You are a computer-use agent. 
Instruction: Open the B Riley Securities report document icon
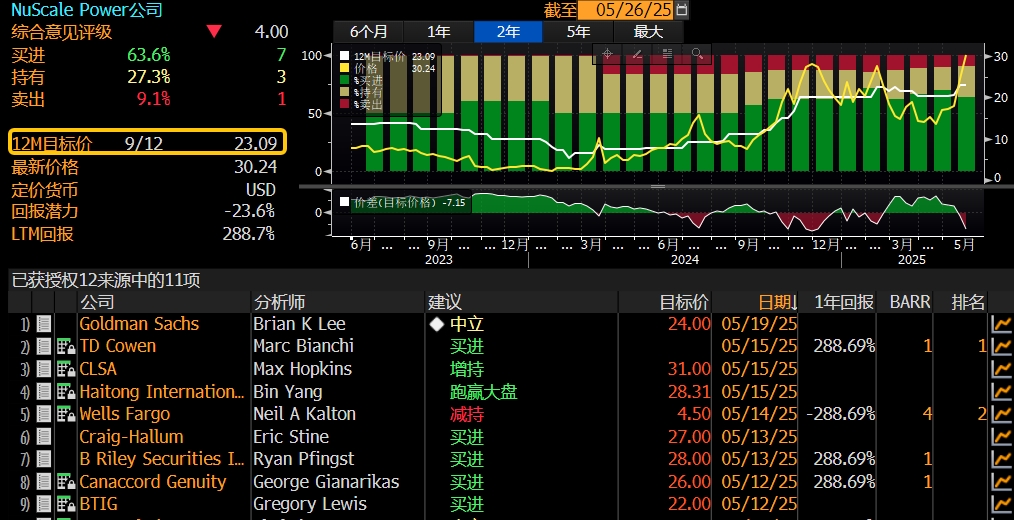coord(43,459)
